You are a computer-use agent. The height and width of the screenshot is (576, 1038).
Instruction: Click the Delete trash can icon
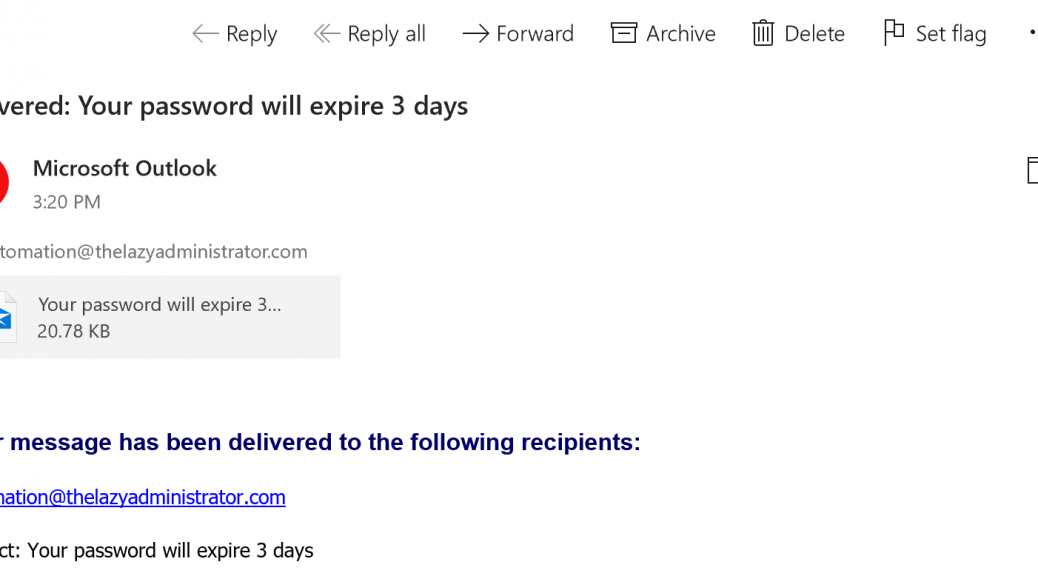click(x=763, y=33)
